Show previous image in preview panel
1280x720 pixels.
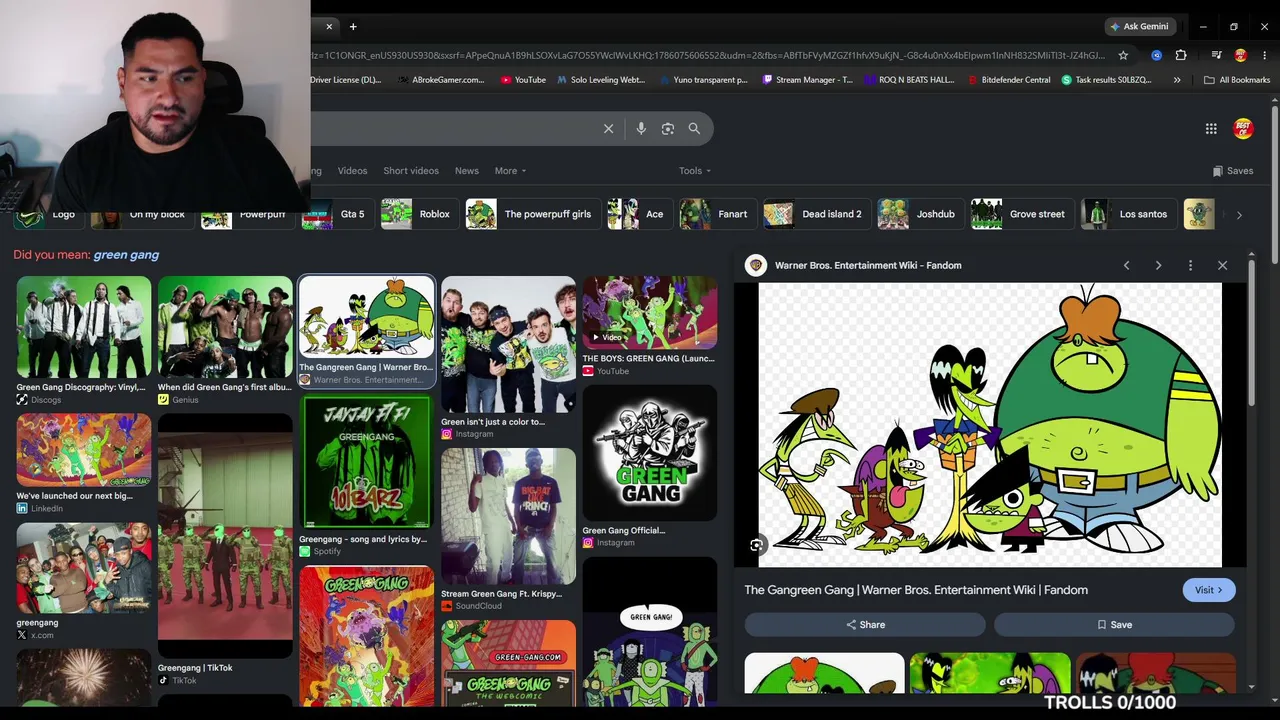pyautogui.click(x=1127, y=265)
